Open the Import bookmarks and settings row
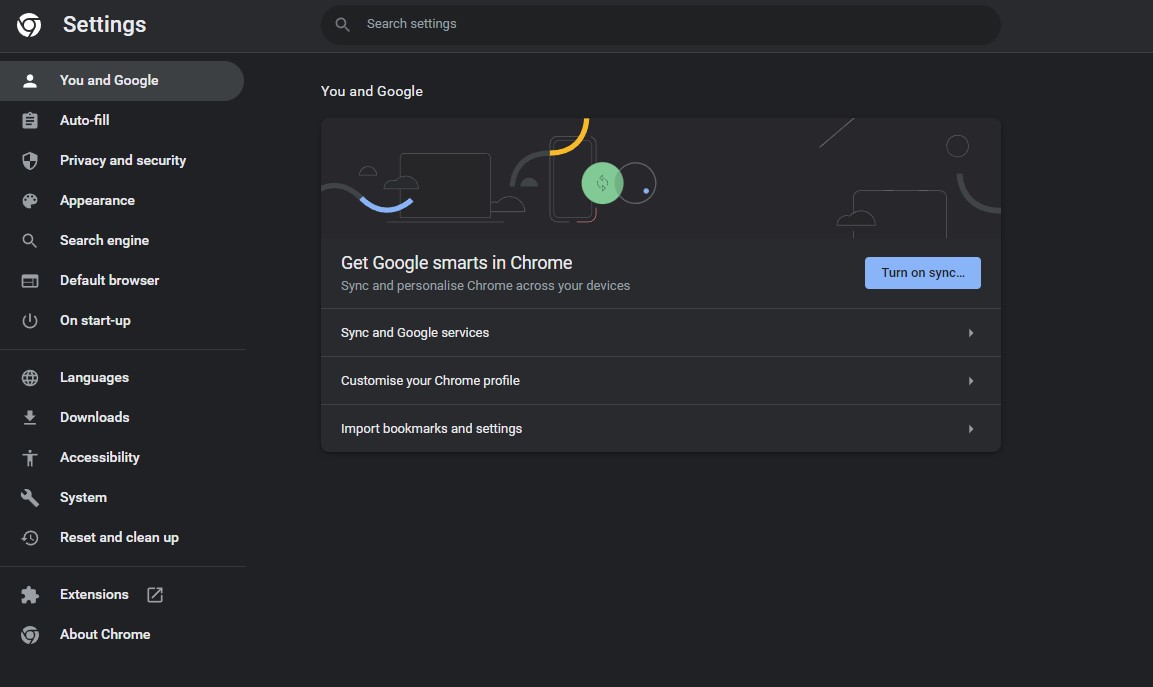This screenshot has width=1153, height=687. [660, 429]
